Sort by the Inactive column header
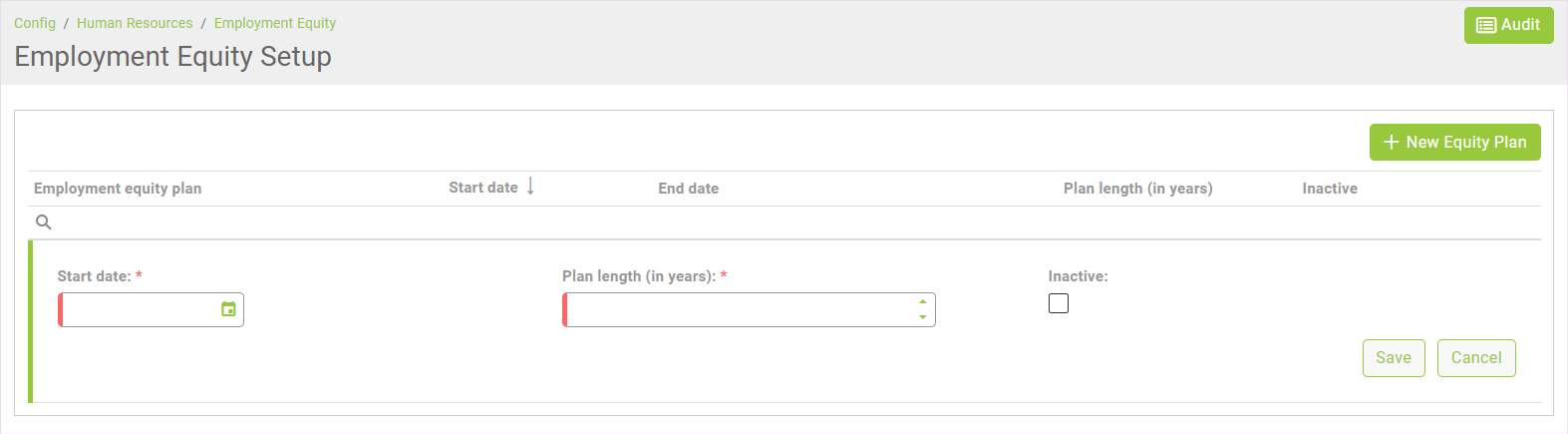1568x434 pixels. [1329, 189]
